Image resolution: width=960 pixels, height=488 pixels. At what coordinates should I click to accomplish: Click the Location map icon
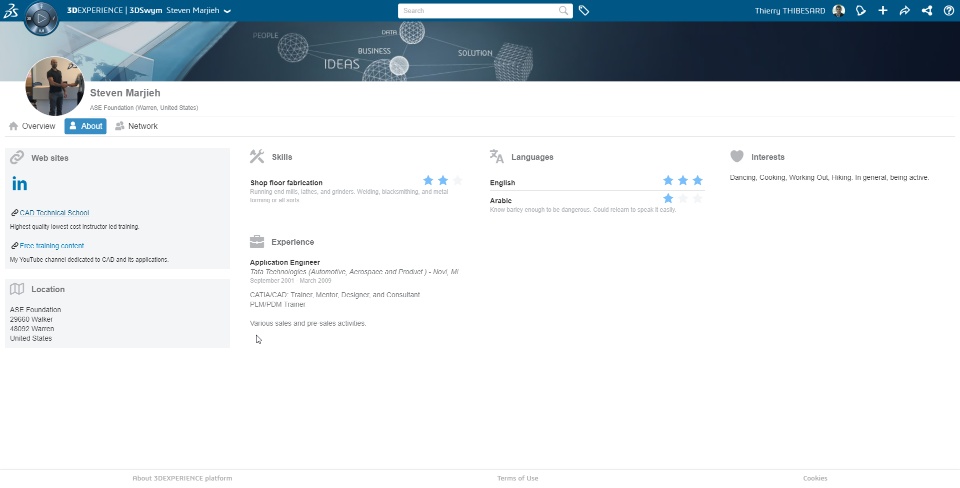point(17,289)
